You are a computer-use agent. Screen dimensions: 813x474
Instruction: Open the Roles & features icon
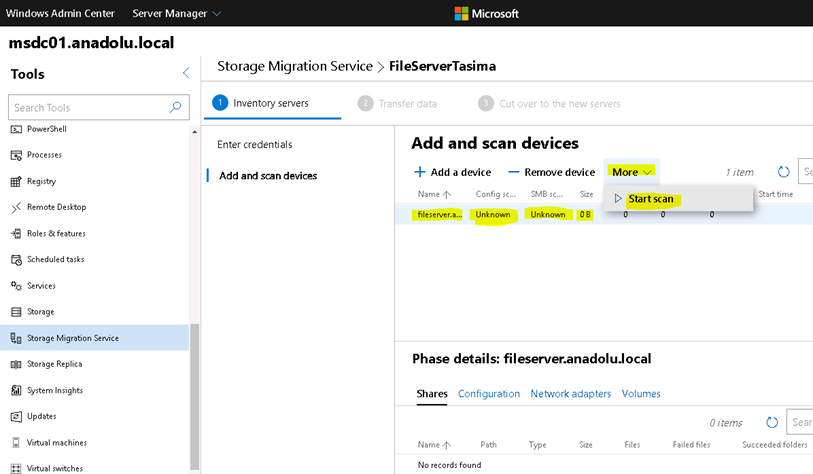(x=16, y=233)
